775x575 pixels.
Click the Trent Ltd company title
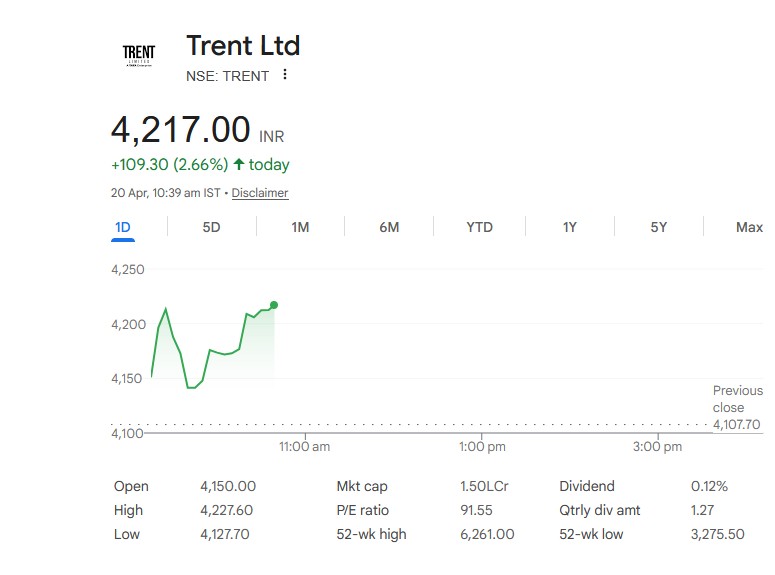(x=243, y=45)
